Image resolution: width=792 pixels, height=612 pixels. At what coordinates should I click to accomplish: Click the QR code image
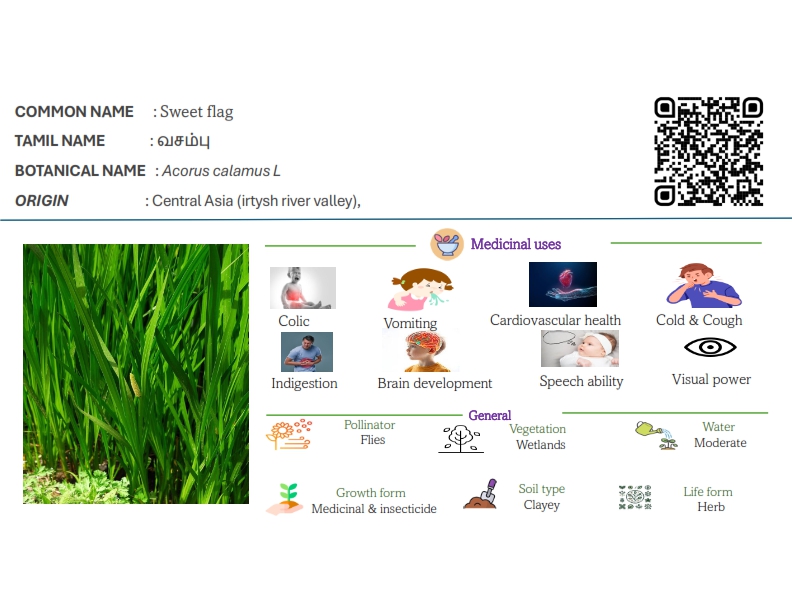(x=708, y=151)
